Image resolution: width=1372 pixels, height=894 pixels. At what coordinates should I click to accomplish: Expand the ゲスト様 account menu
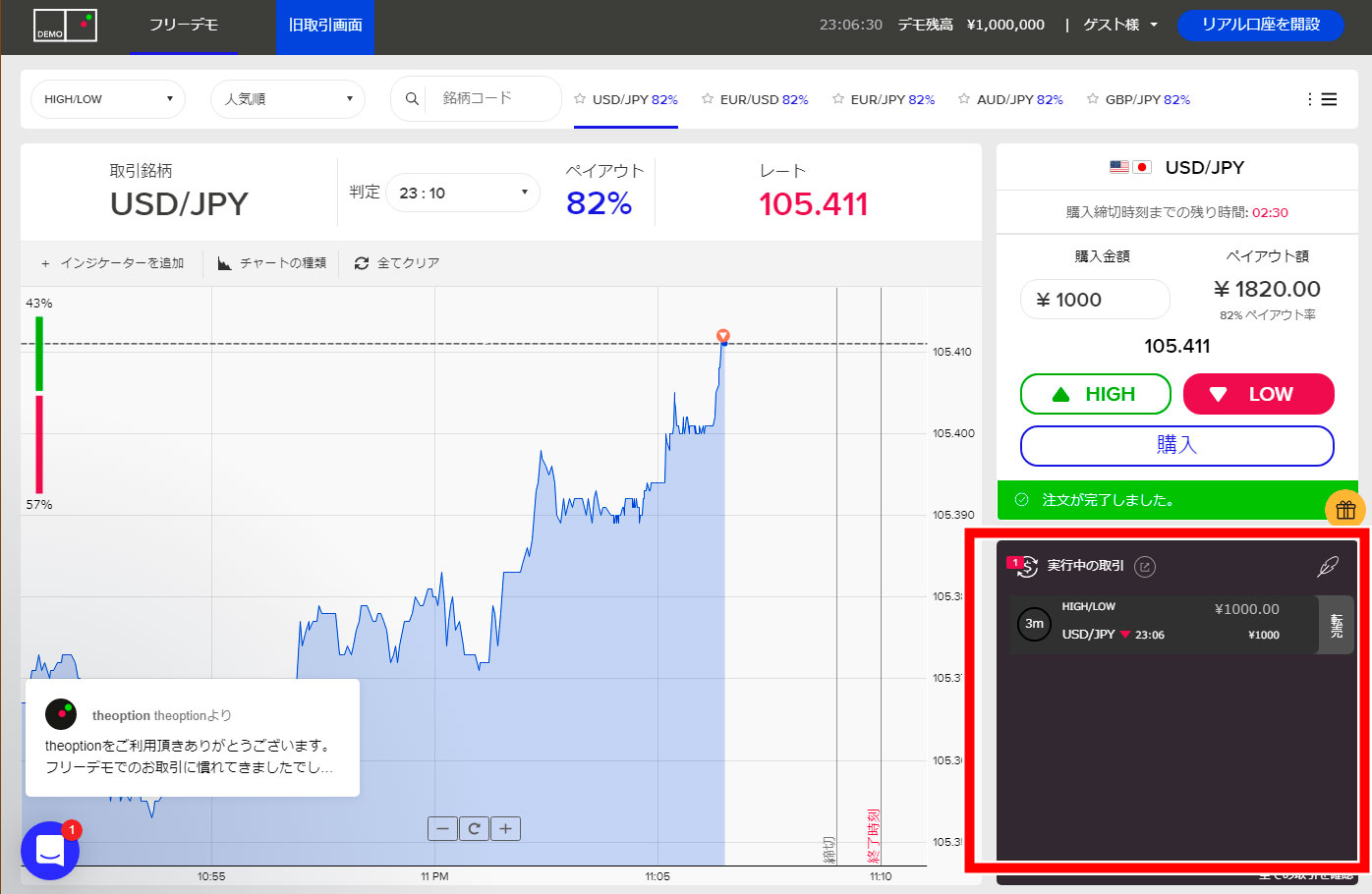point(1120,25)
